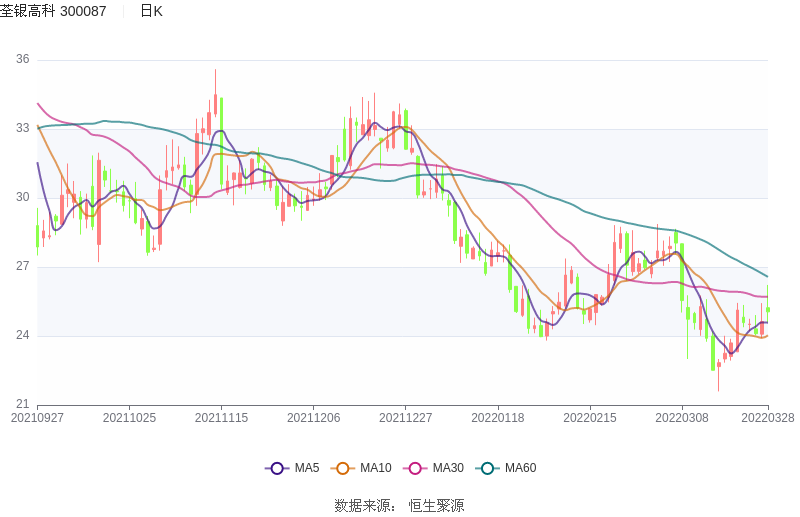Click the orange MA10 legend circle marker
Image resolution: width=800 pixels, height=517 pixels.
click(343, 468)
